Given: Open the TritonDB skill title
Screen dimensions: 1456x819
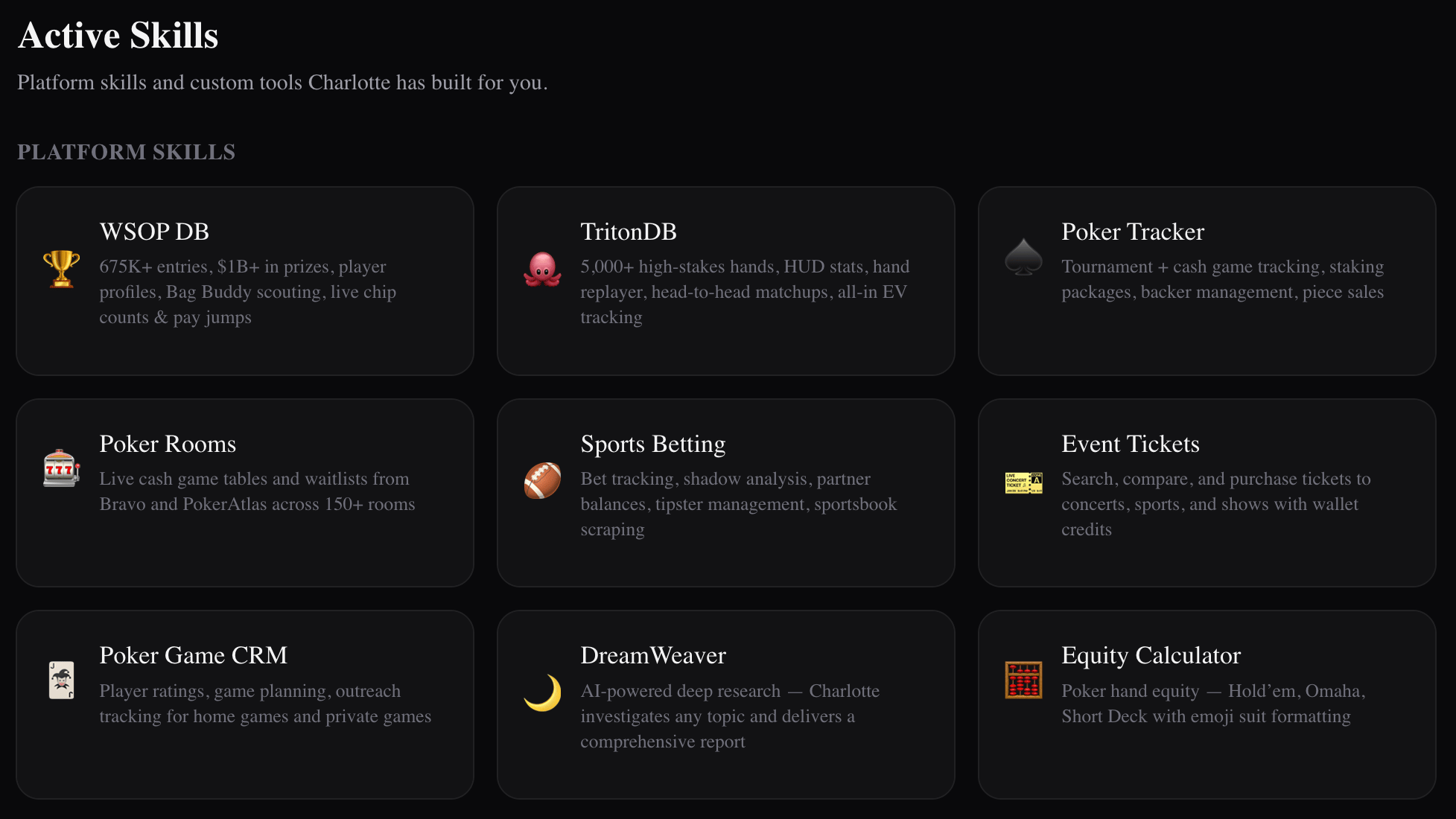Looking at the screenshot, I should 629,232.
